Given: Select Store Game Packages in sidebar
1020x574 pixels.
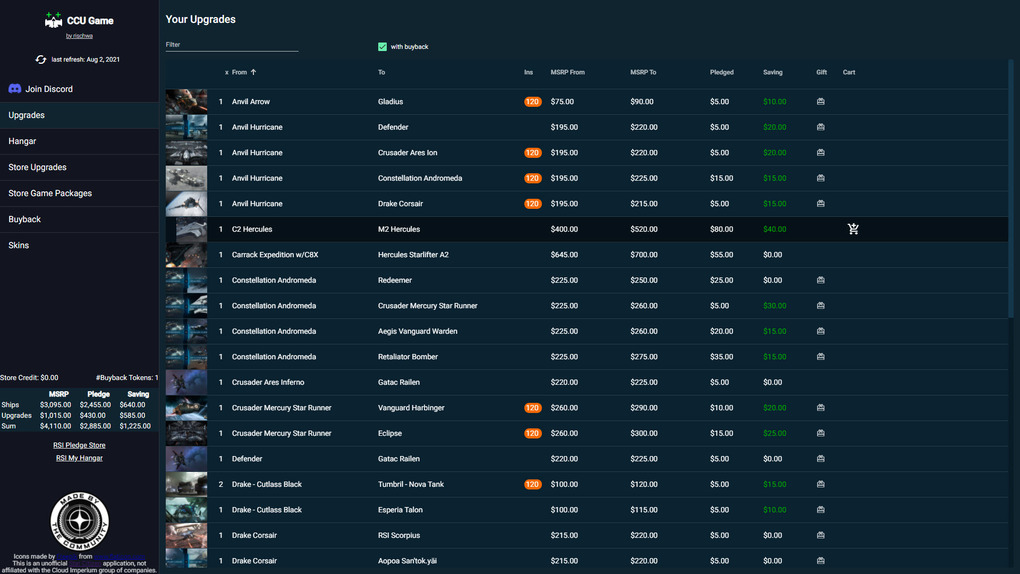Looking at the screenshot, I should click(50, 193).
